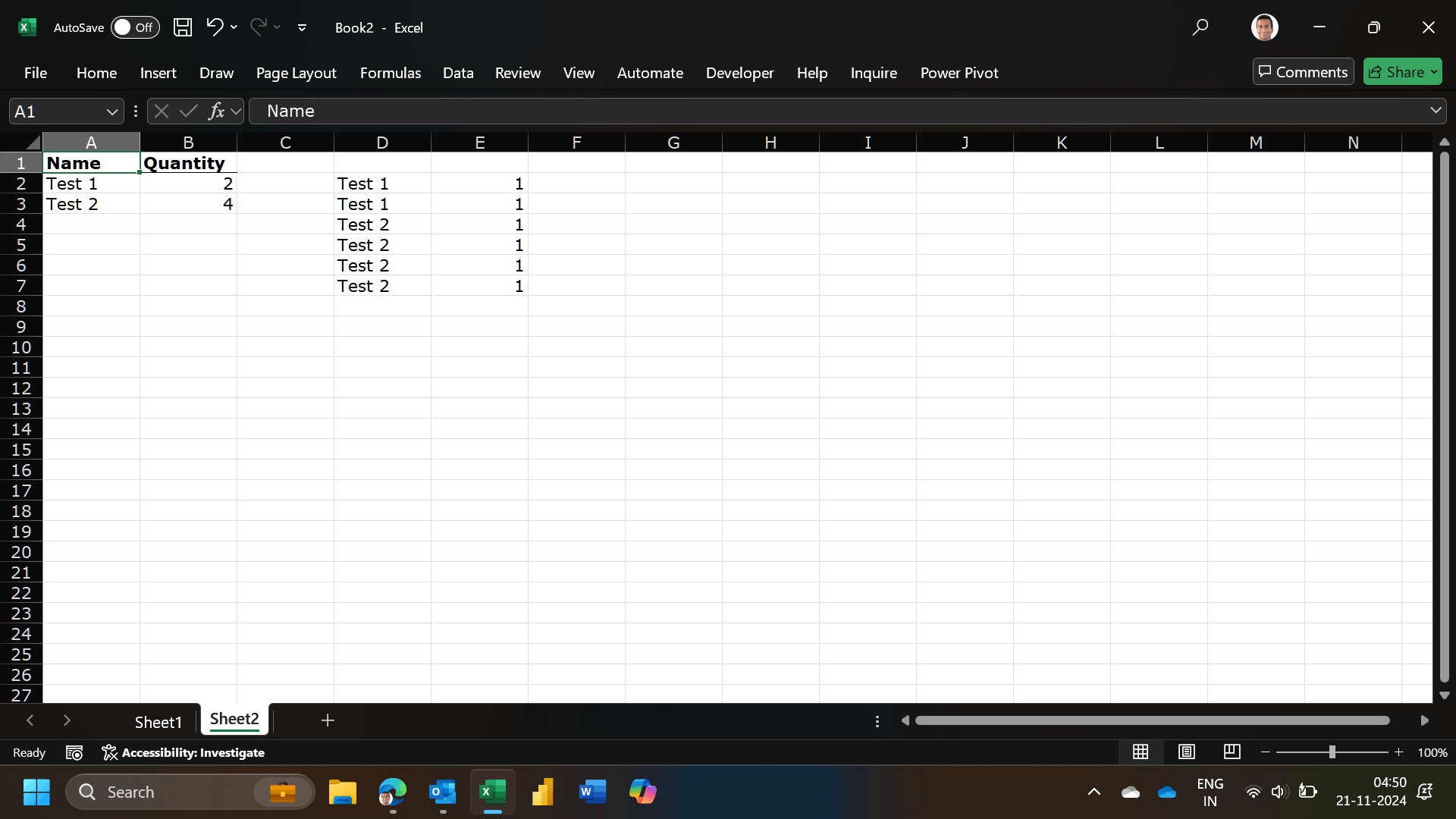Click the Select All corner triangle
Screen dimensions: 1456x819
[32, 143]
